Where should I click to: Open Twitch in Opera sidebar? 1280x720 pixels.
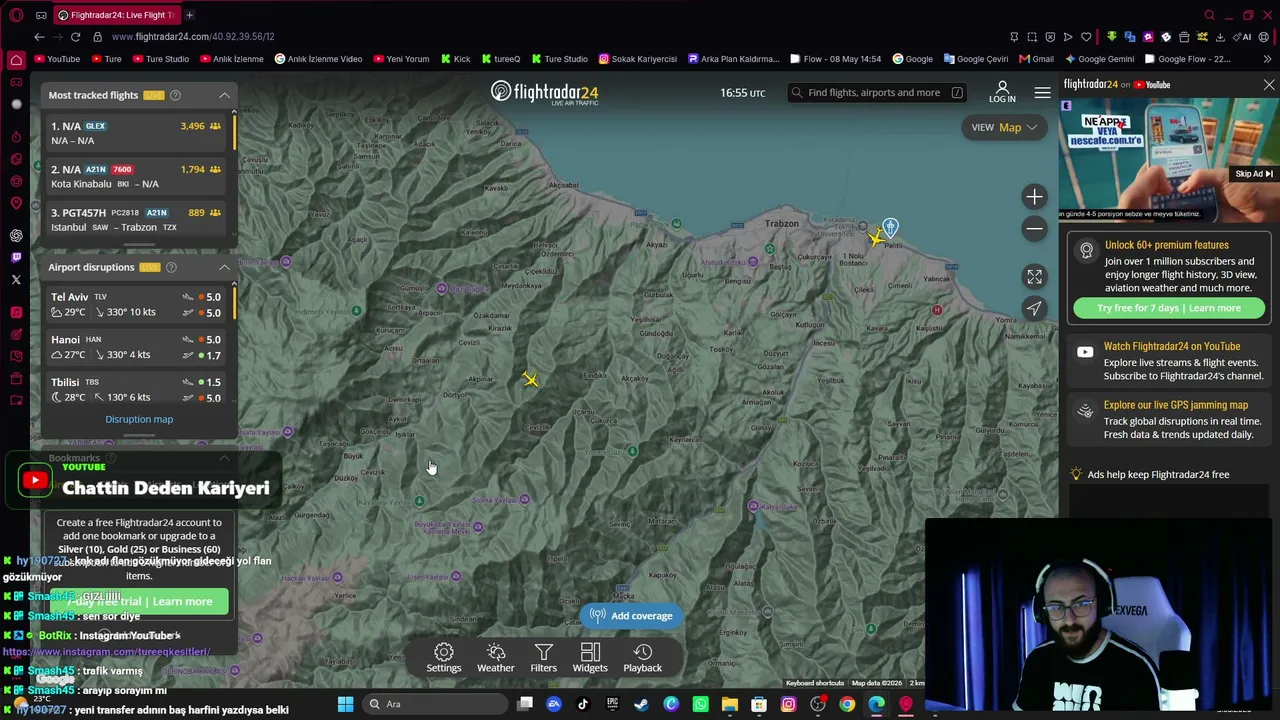pos(16,258)
